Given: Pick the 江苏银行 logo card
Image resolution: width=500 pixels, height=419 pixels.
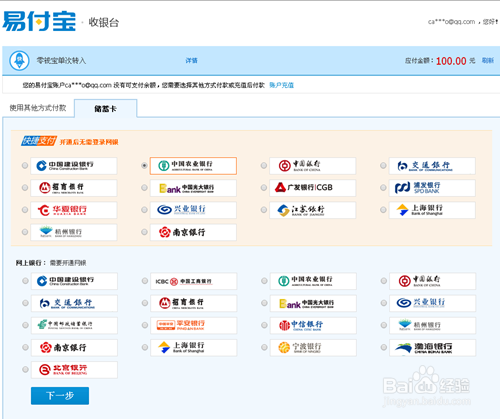Looking at the screenshot, I should pyautogui.click(x=313, y=210).
